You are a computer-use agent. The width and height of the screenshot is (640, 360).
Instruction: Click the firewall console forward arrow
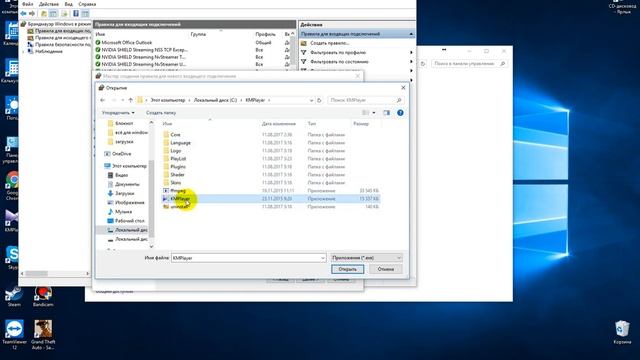32,13
